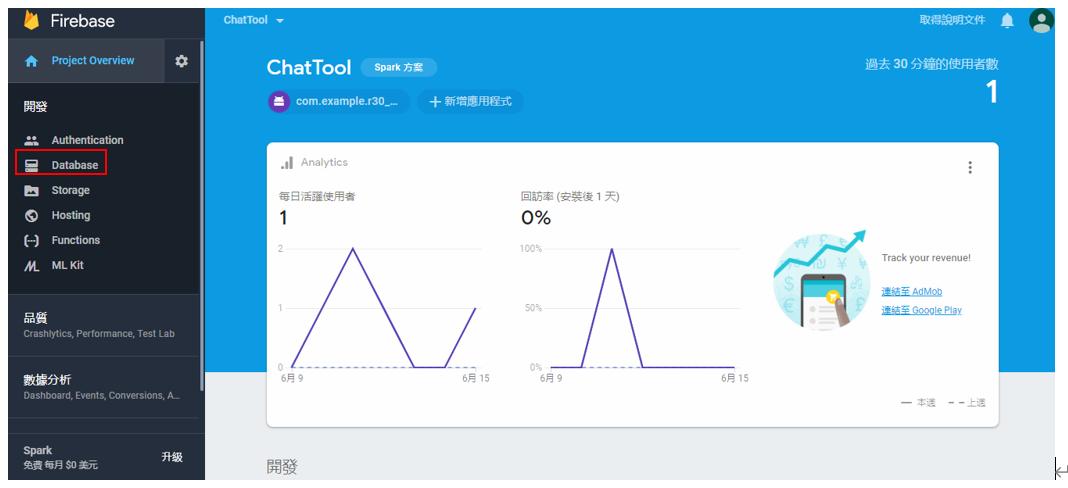Click the com.example.r30 app chip

pyautogui.click(x=339, y=102)
